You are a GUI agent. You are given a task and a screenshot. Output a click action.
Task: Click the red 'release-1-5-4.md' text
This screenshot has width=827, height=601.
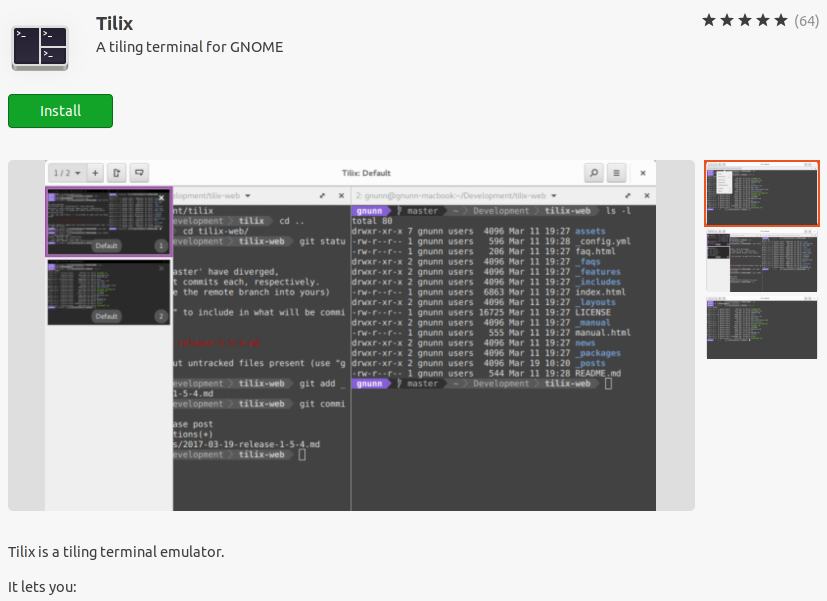216,343
